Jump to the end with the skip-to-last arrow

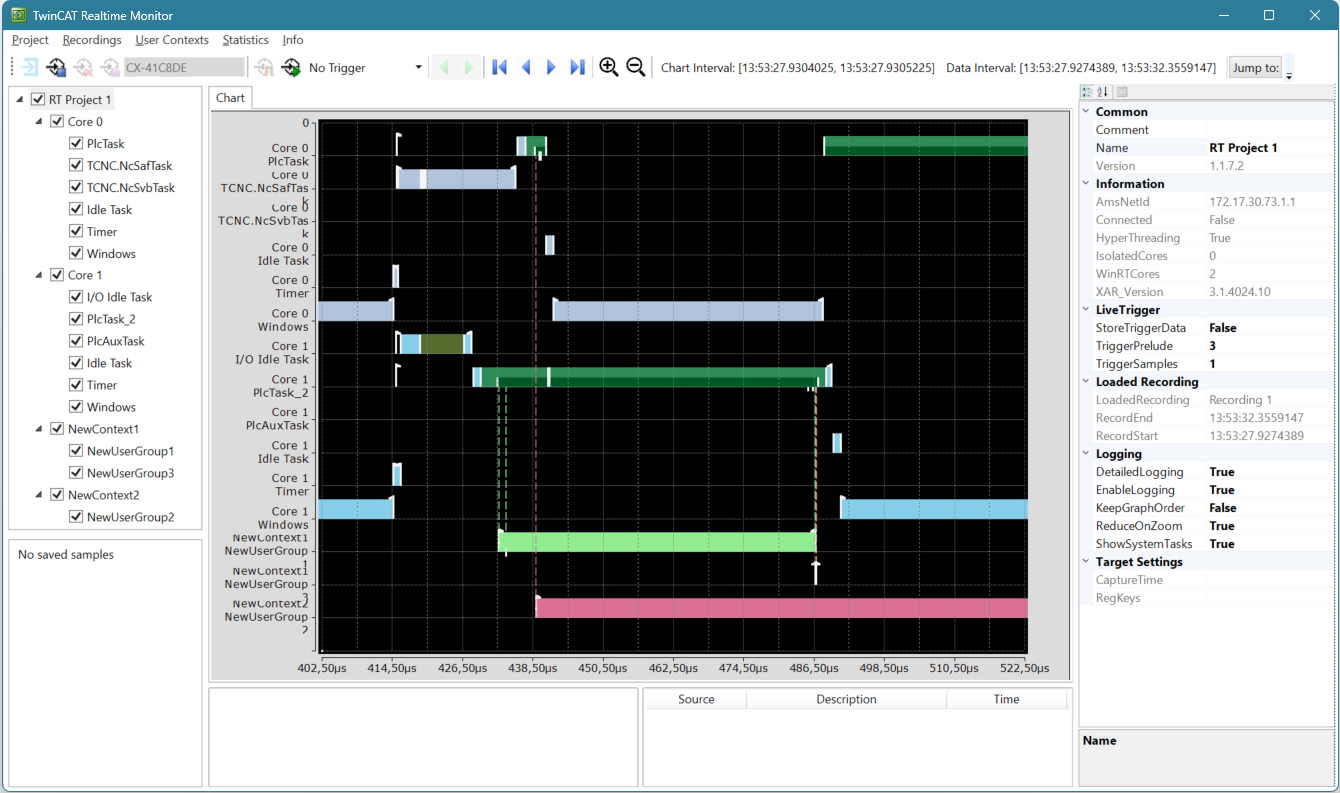tap(577, 67)
